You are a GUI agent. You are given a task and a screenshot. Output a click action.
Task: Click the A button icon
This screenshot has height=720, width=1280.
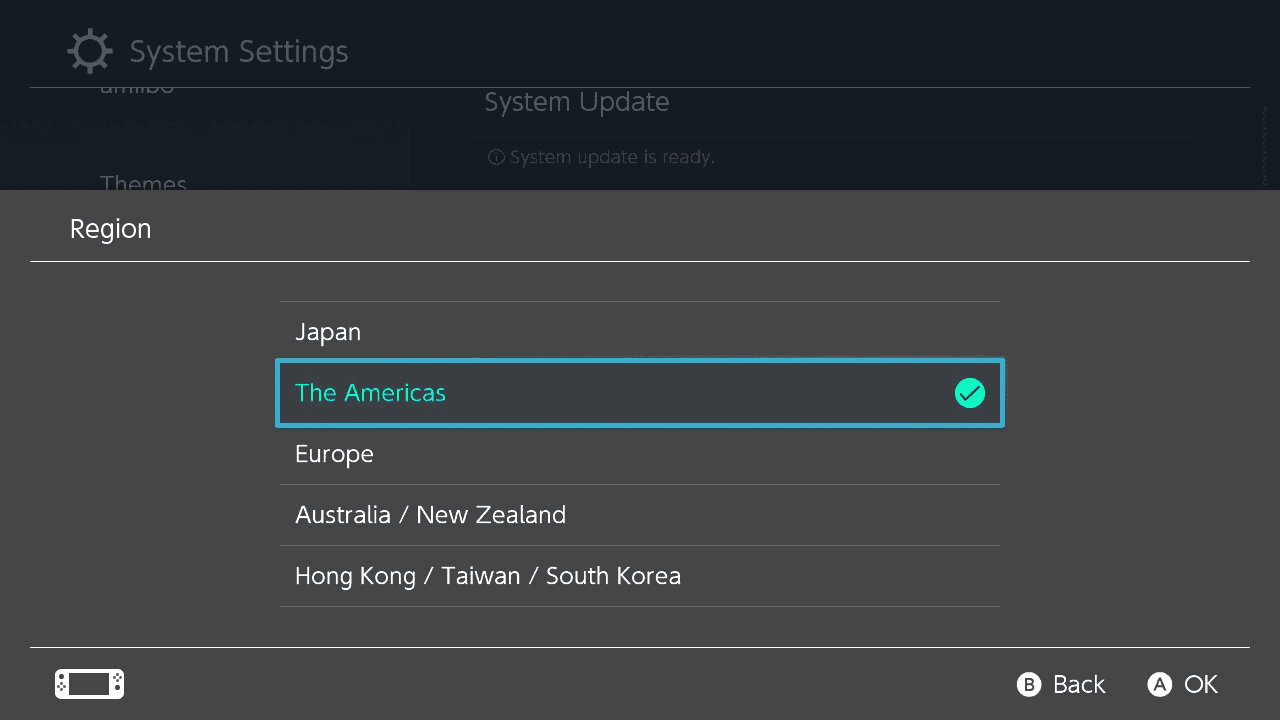pyautogui.click(x=1160, y=684)
